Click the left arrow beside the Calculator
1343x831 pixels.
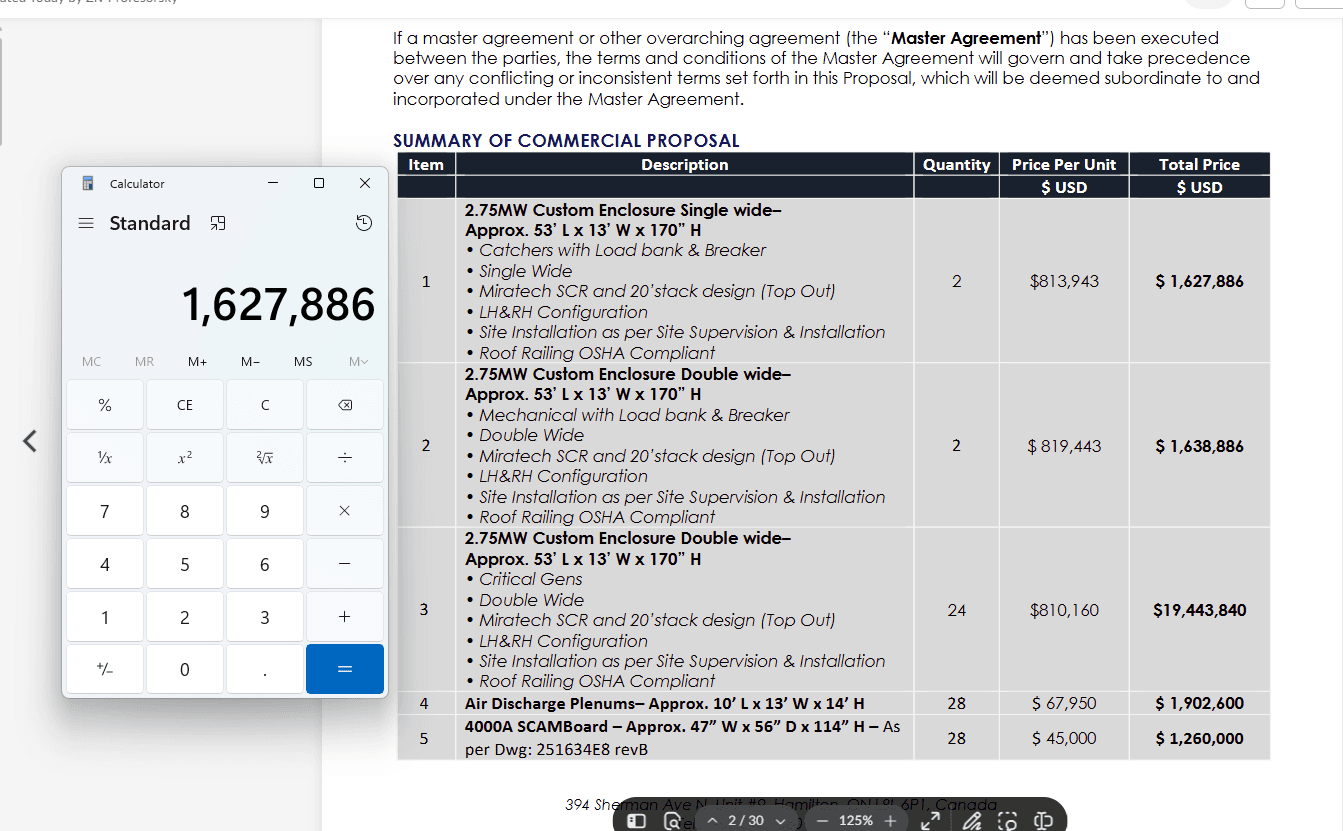30,441
